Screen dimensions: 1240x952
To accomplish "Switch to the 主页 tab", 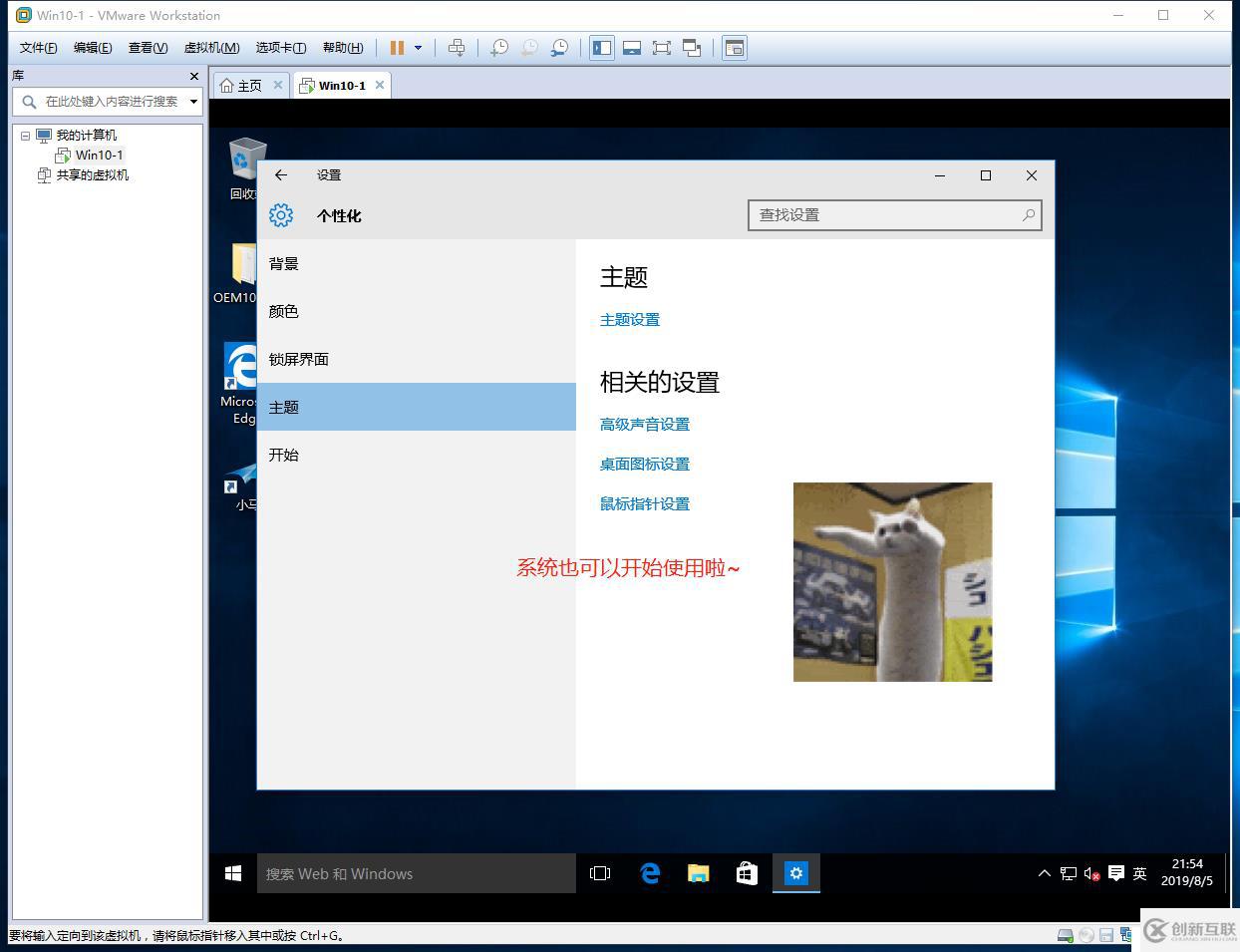I will (247, 85).
